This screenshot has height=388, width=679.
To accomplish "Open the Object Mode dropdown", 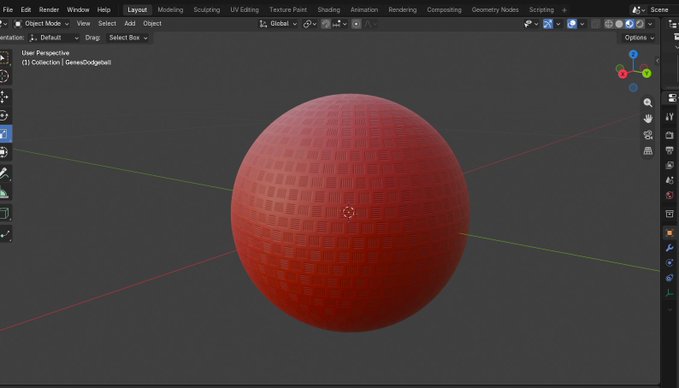I will point(42,23).
